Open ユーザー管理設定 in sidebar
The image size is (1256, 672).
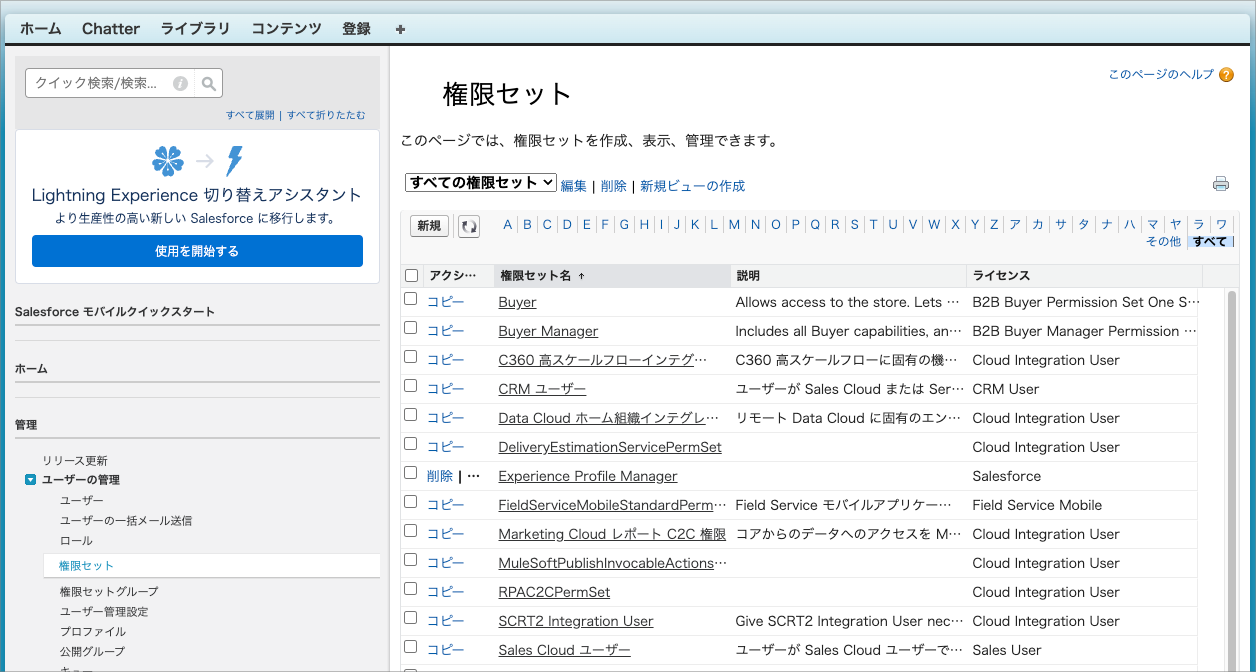(104, 612)
